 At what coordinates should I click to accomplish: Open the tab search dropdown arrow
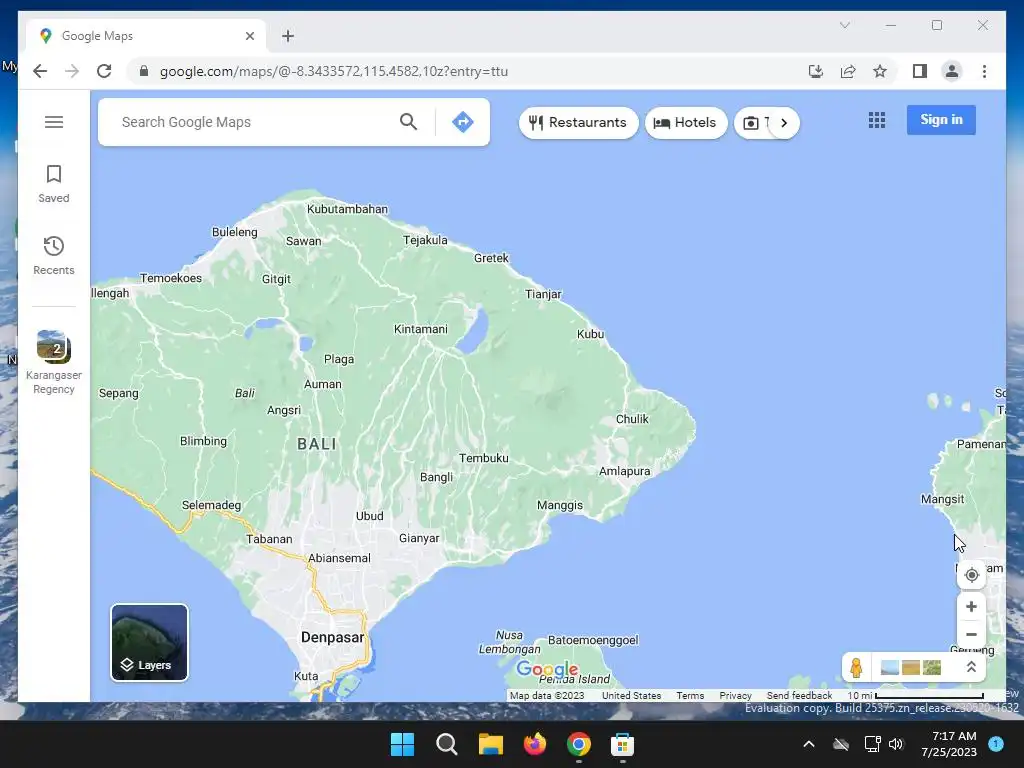(844, 25)
